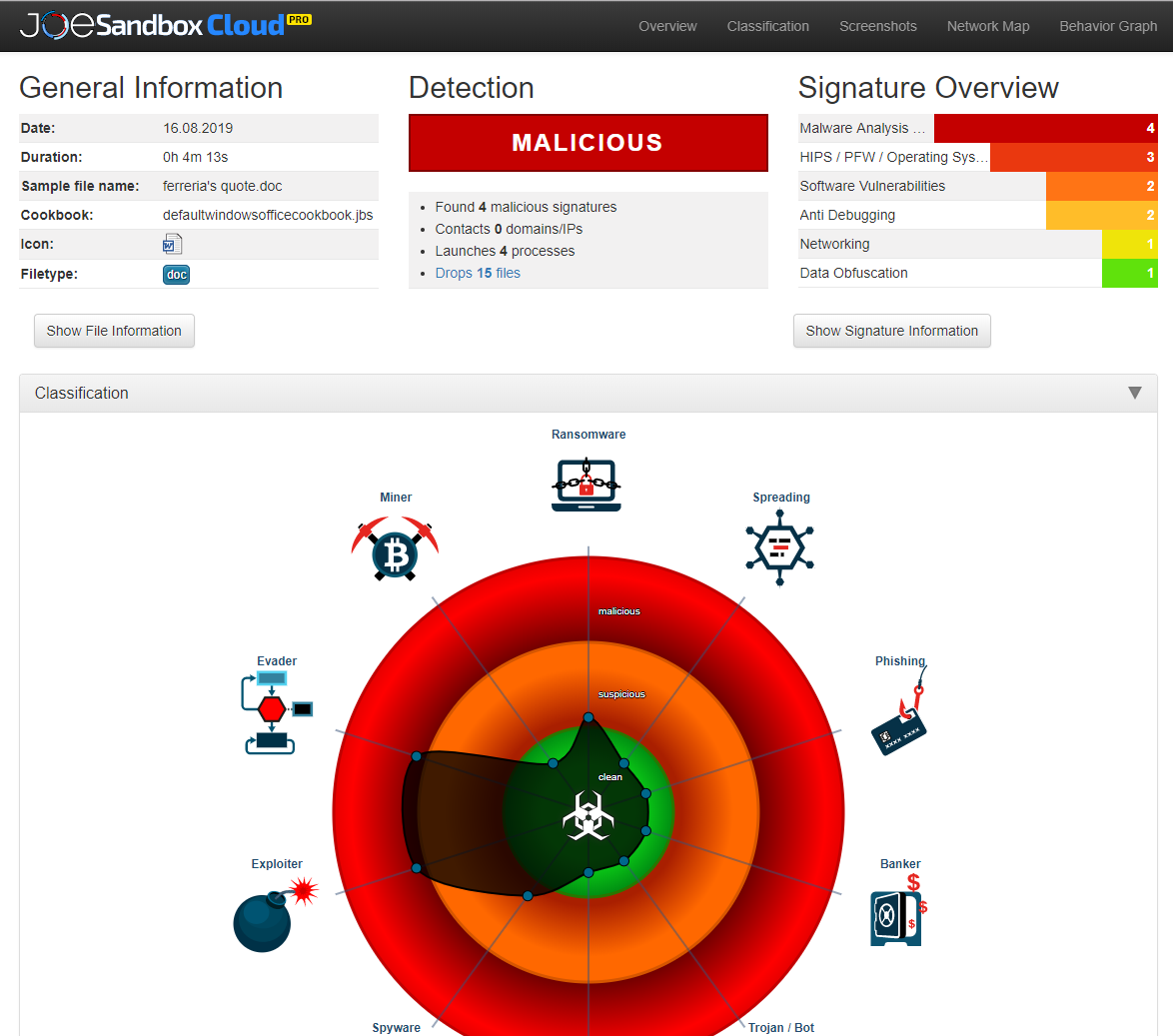
Task: Select the Spreading virus icon
Action: pyautogui.click(x=779, y=546)
